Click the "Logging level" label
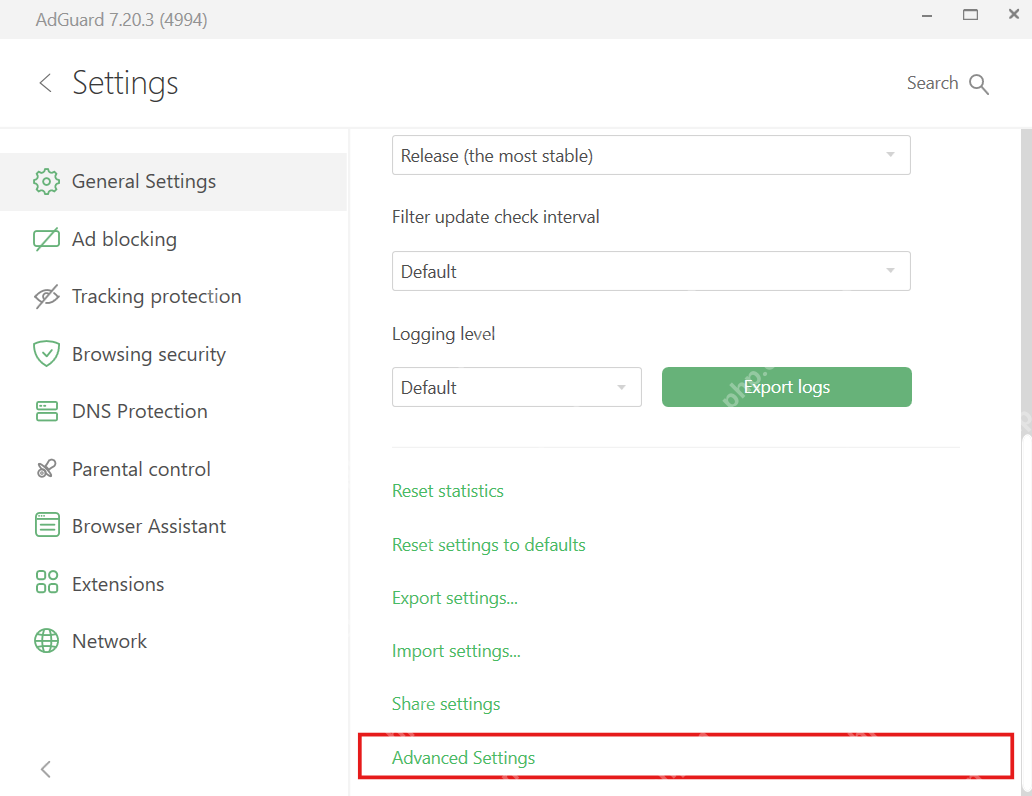1032x796 pixels. tap(444, 334)
